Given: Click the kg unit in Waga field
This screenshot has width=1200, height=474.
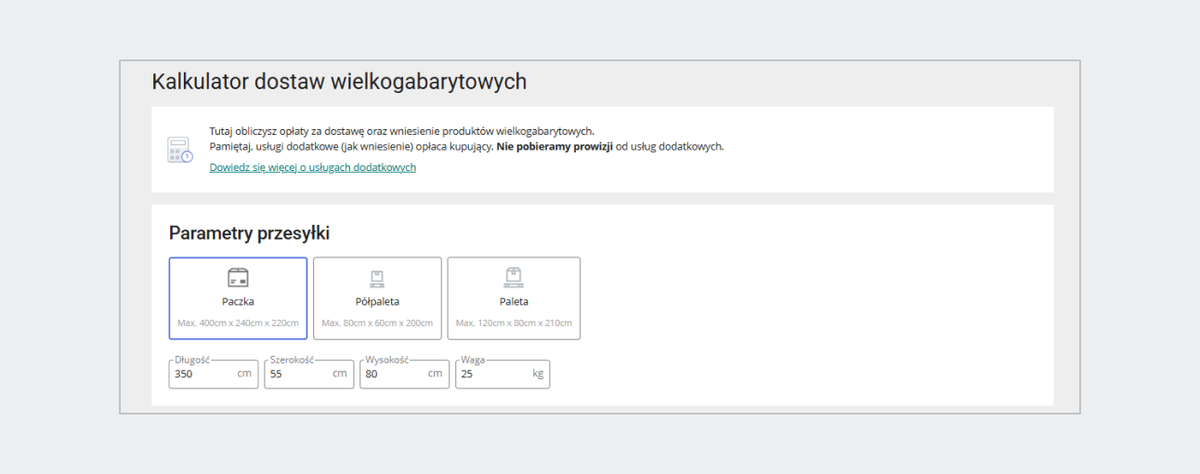Looking at the screenshot, I should coord(538,374).
